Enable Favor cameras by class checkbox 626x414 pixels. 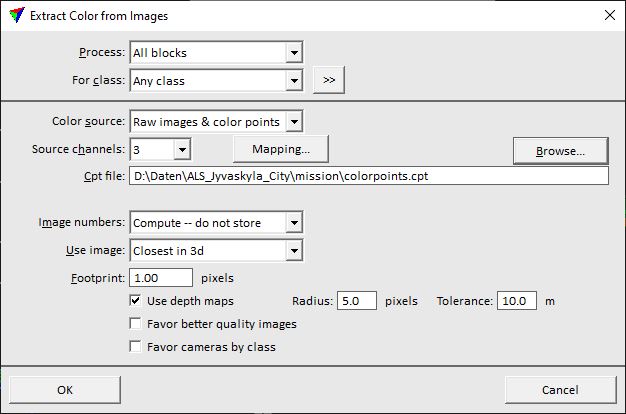(135, 347)
